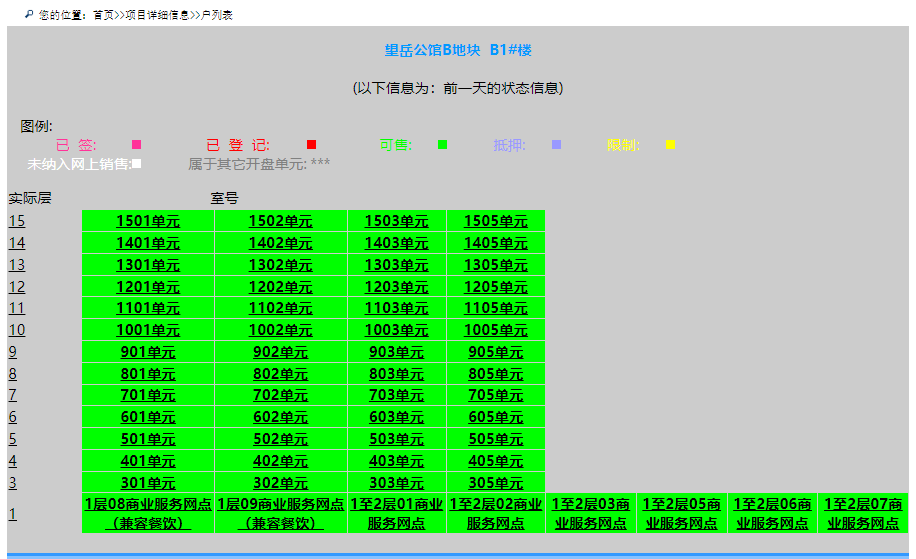The height and width of the screenshot is (559, 916).
Task: Open 1至2层07商业服务网点
Action: [863, 513]
